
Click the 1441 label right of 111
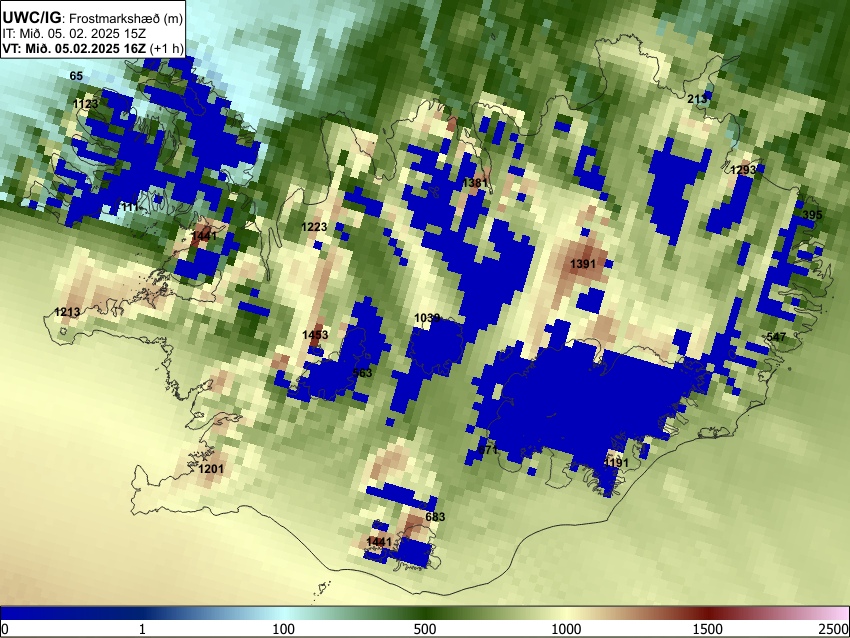click(204, 236)
